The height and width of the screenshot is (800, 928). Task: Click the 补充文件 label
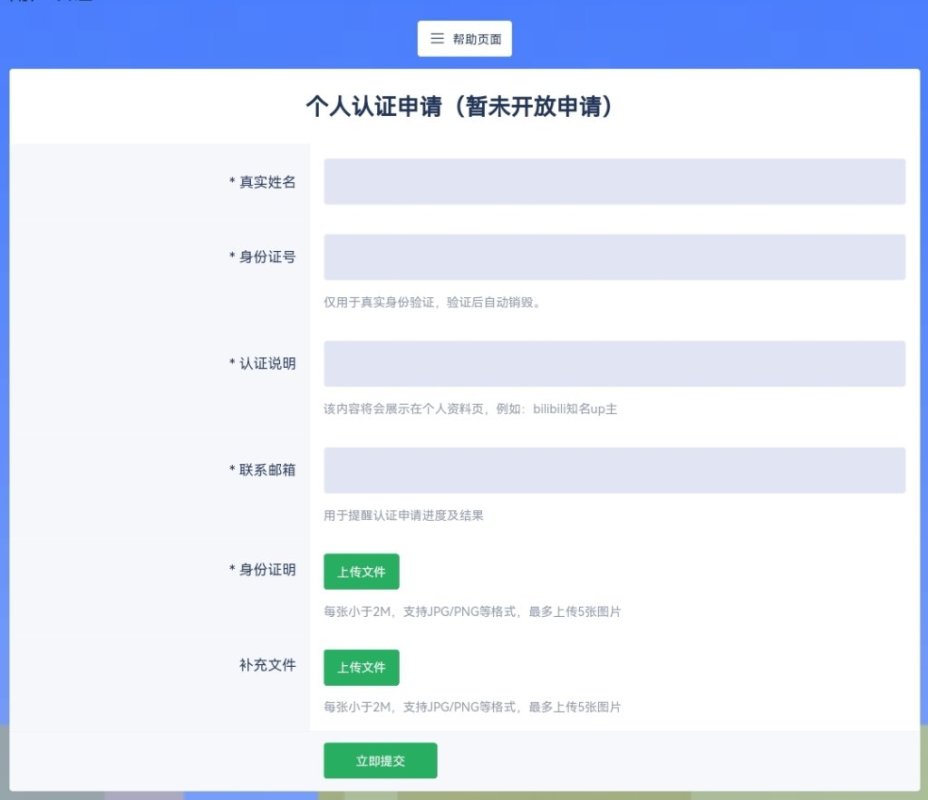click(266, 665)
